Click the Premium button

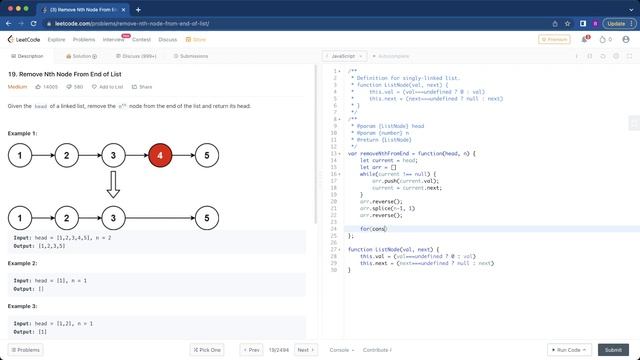click(554, 40)
